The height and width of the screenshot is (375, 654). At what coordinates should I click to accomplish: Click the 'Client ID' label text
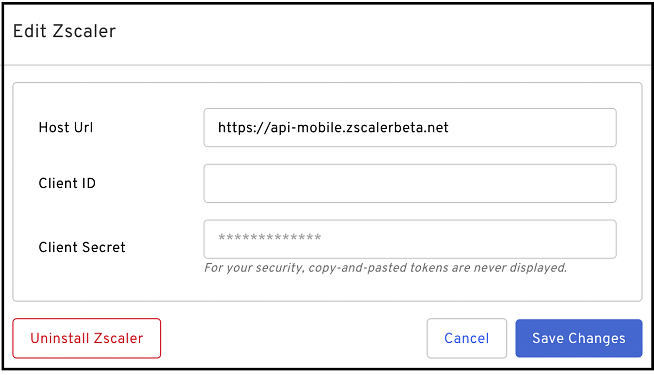tap(67, 184)
